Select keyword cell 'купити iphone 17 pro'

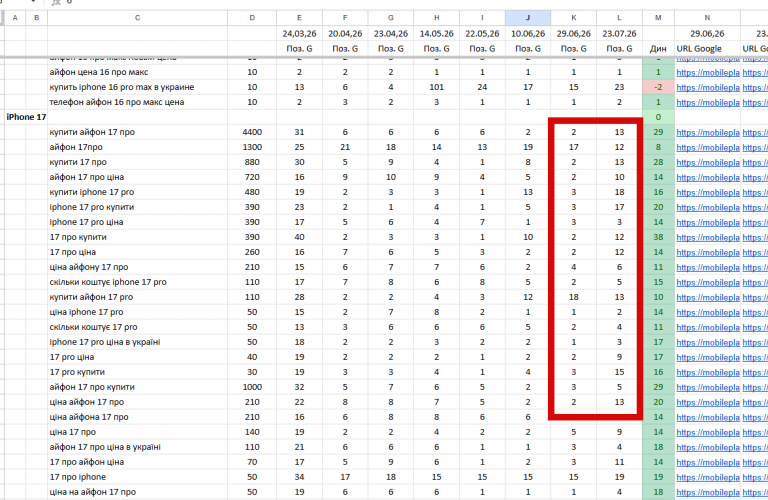[x=138, y=192]
